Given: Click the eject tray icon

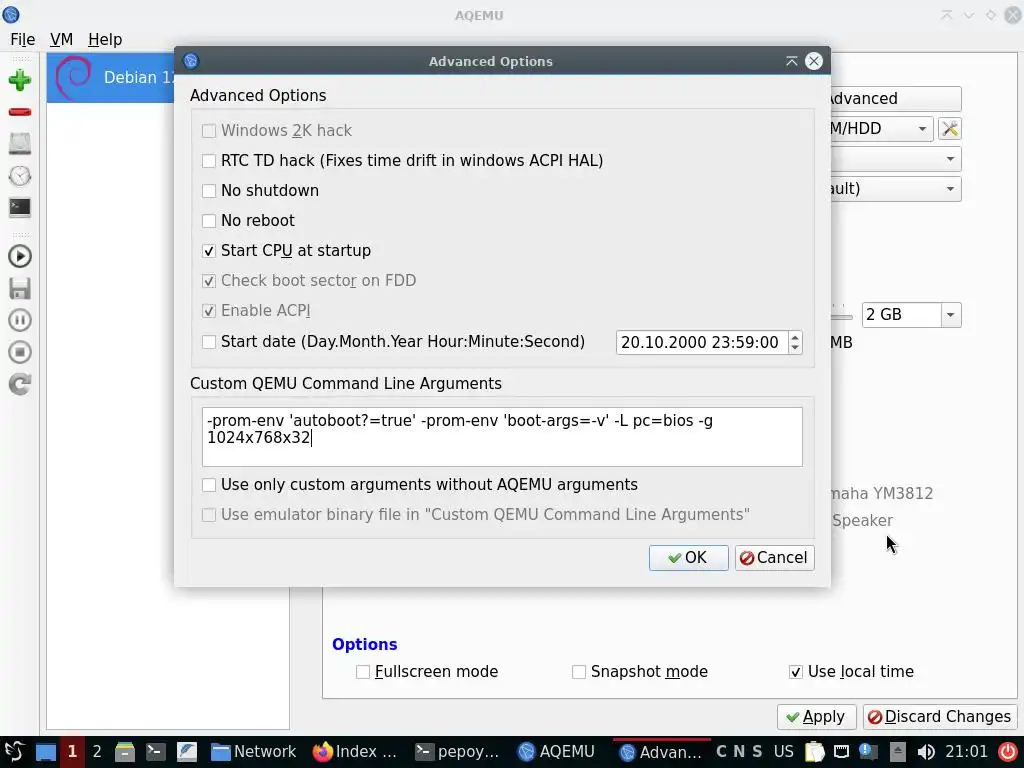Looking at the screenshot, I should click(x=897, y=752).
